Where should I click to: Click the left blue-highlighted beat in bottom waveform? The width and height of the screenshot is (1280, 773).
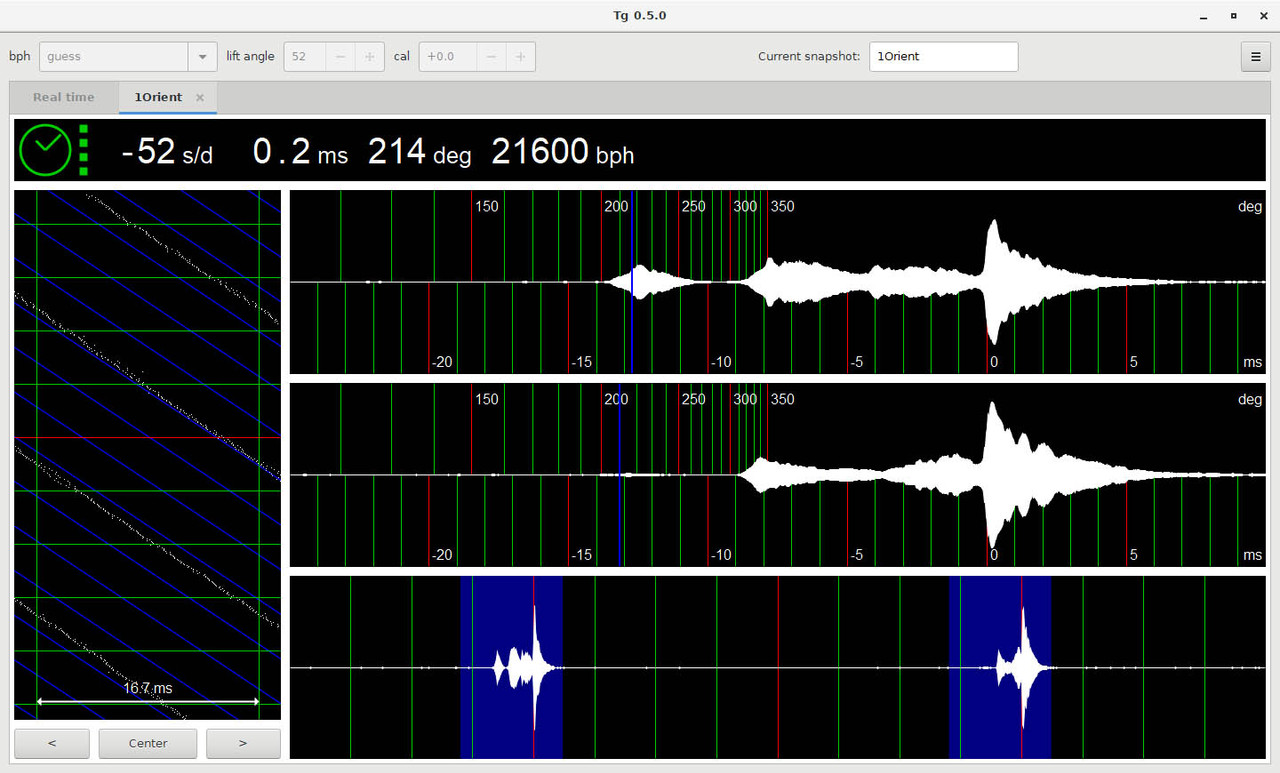tap(511, 667)
